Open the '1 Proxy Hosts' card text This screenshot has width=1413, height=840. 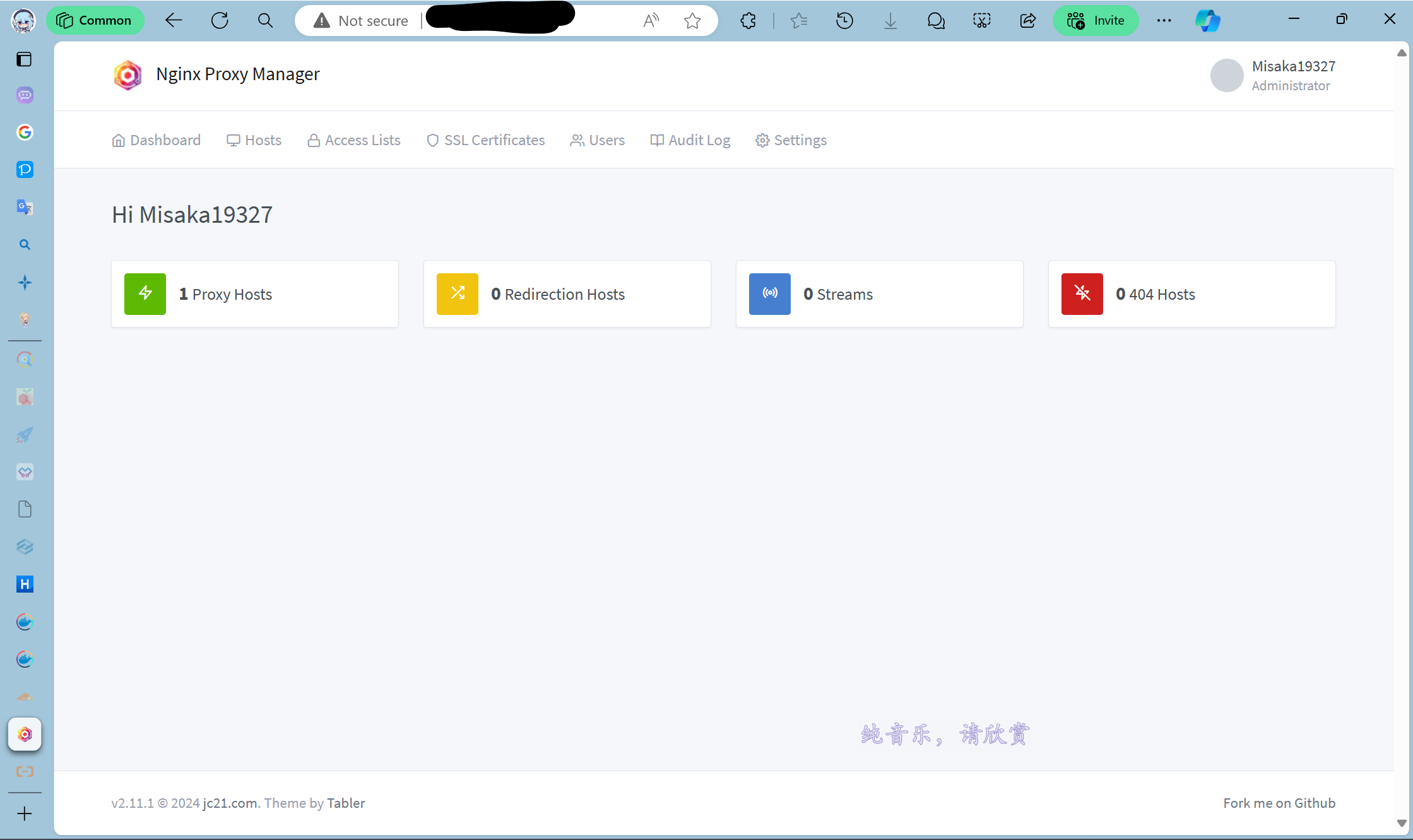pos(225,294)
